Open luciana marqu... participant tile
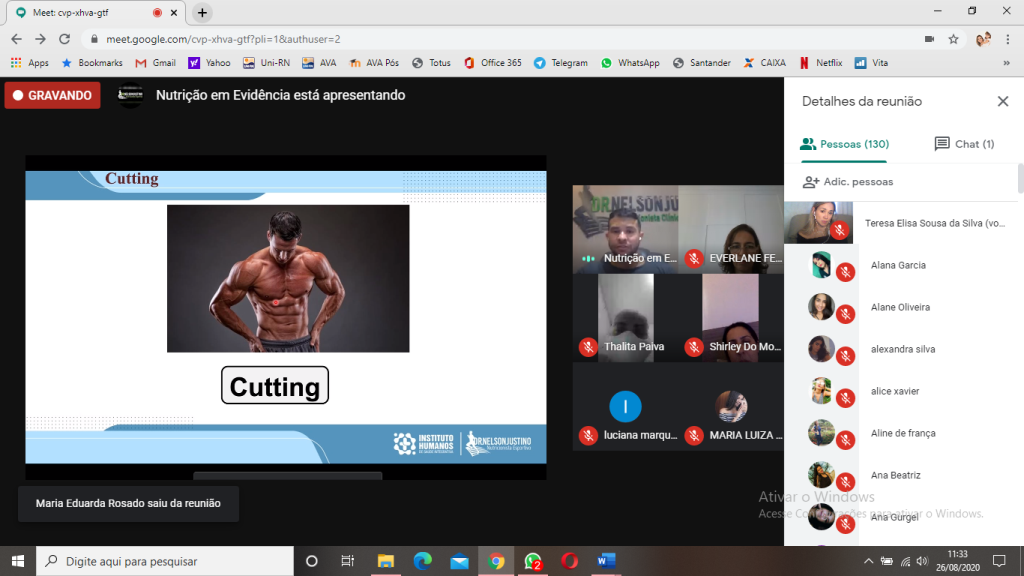The width and height of the screenshot is (1024, 576). [x=626, y=407]
